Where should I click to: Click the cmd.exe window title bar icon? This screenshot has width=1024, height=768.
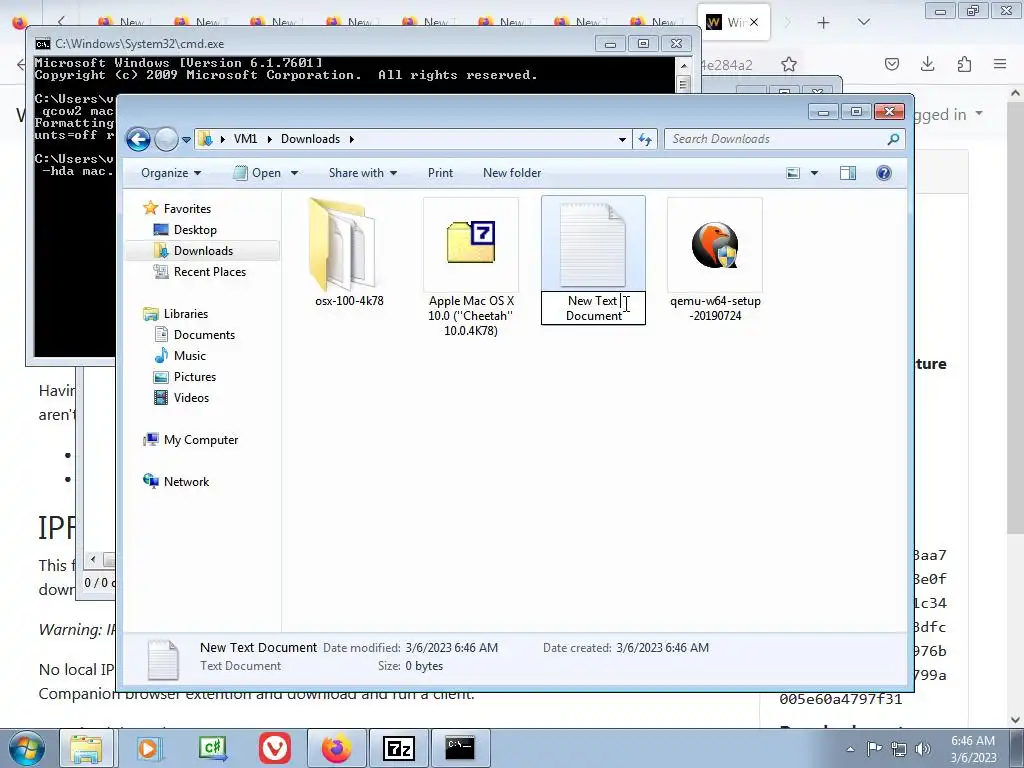pos(42,44)
